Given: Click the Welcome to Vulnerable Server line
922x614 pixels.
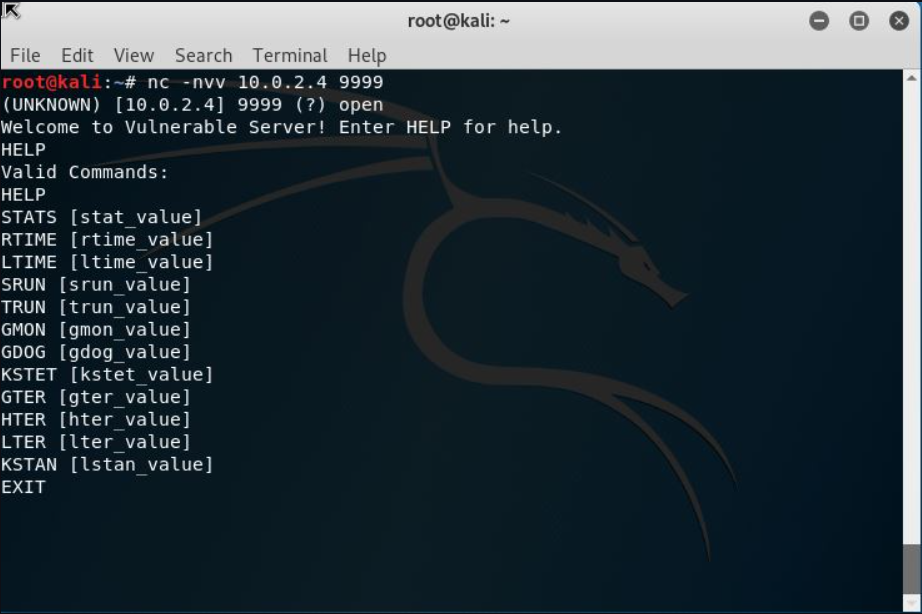Looking at the screenshot, I should click(281, 127).
